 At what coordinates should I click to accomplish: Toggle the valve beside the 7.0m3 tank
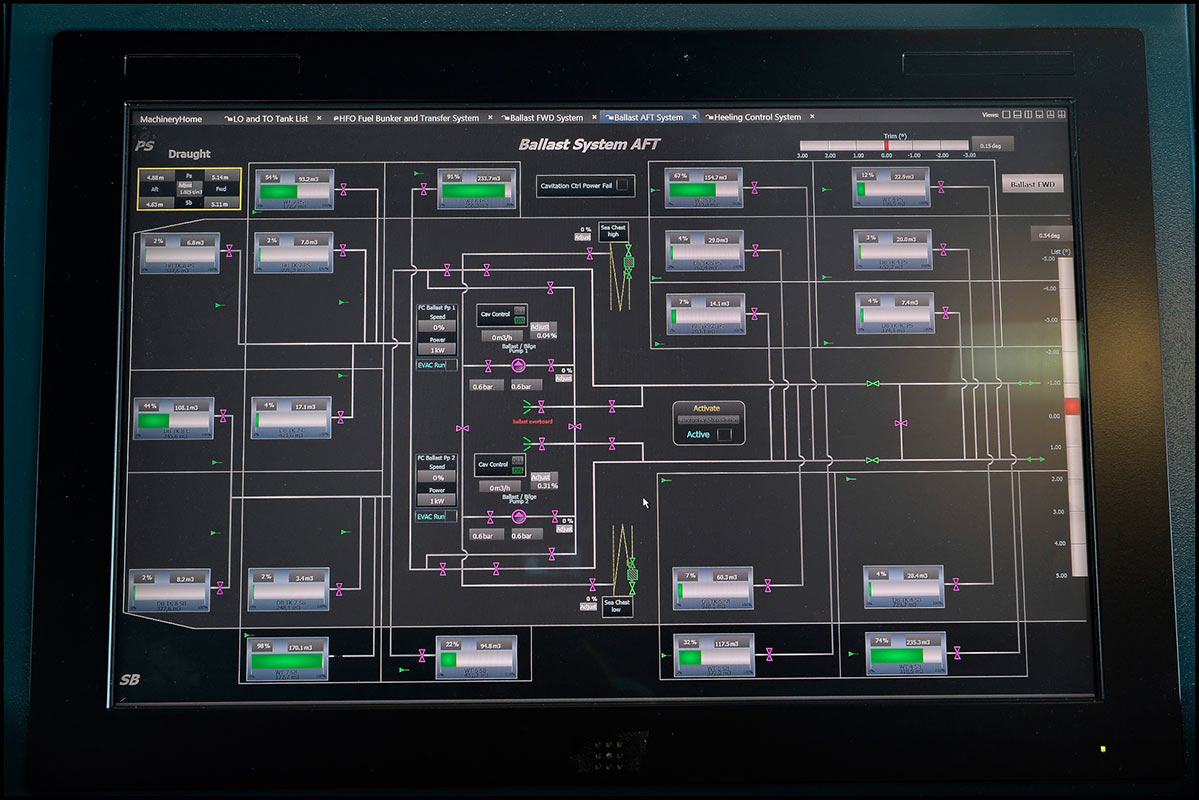[343, 250]
